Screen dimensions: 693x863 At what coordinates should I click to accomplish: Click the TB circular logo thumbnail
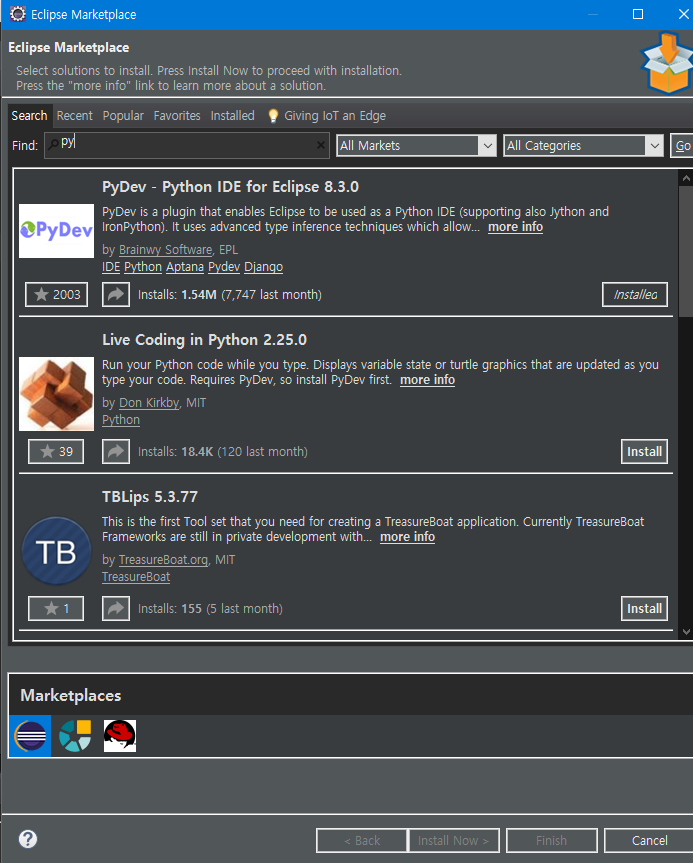point(57,551)
